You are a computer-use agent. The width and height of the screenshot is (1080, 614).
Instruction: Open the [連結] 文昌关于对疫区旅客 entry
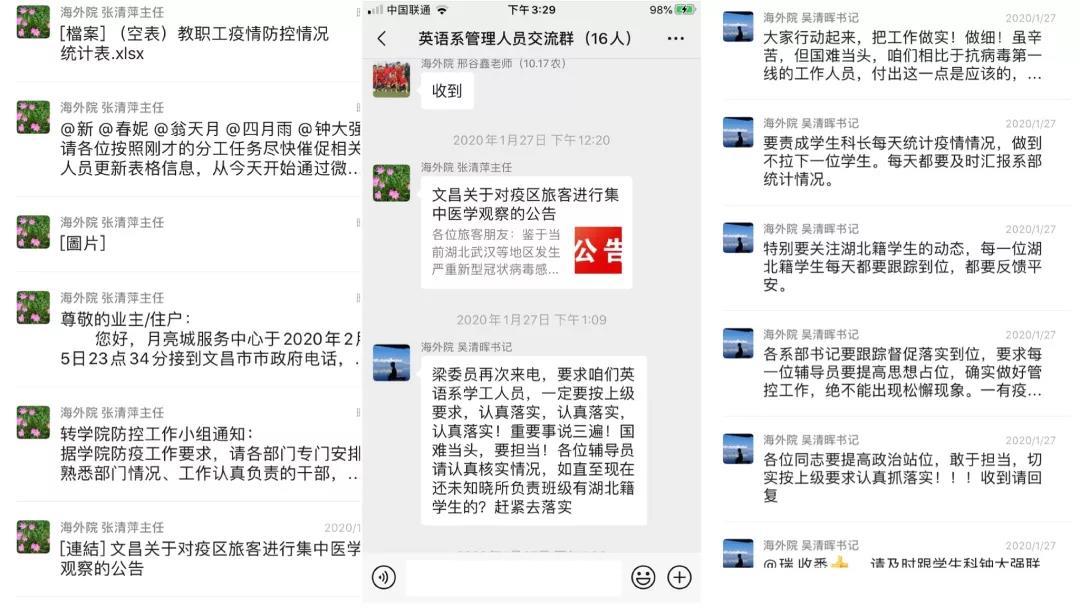[x=187, y=549]
